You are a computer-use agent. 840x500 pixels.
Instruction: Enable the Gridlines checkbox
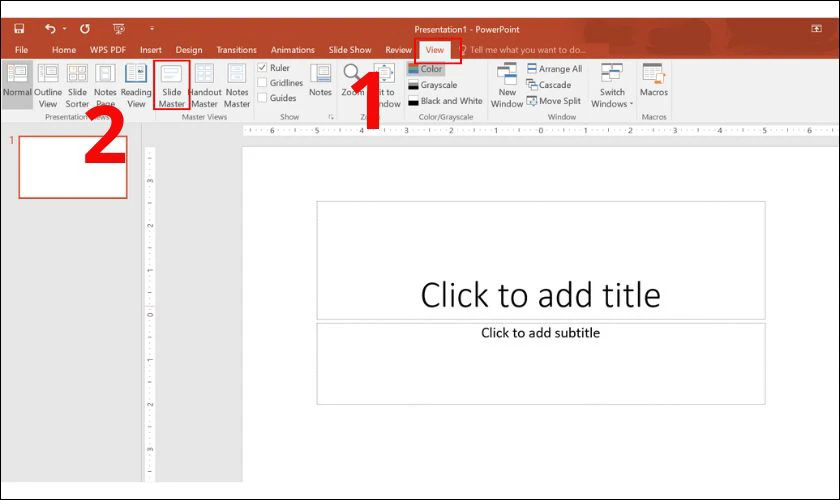click(x=262, y=83)
